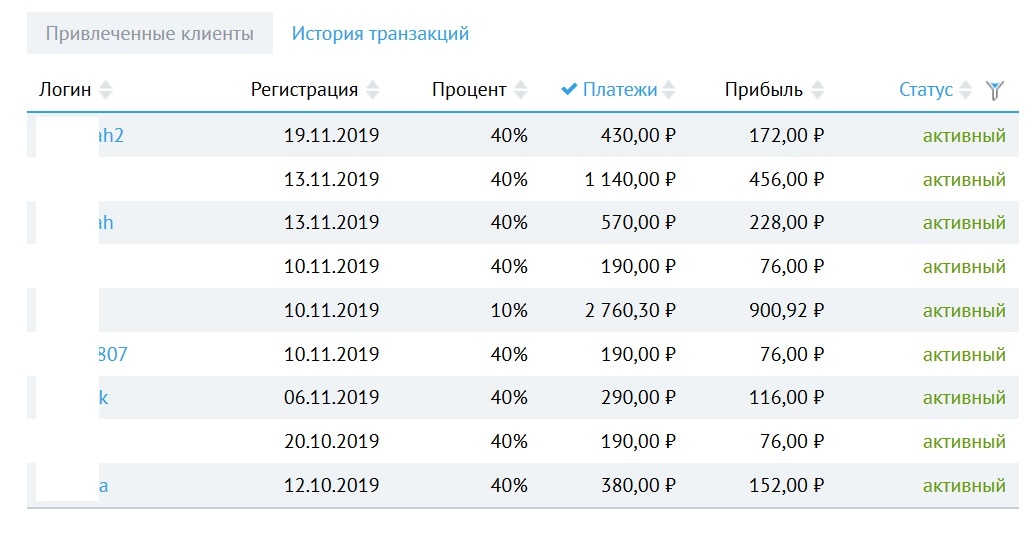Click the Прибыль column header text
1034x546 pixels.
coord(764,90)
